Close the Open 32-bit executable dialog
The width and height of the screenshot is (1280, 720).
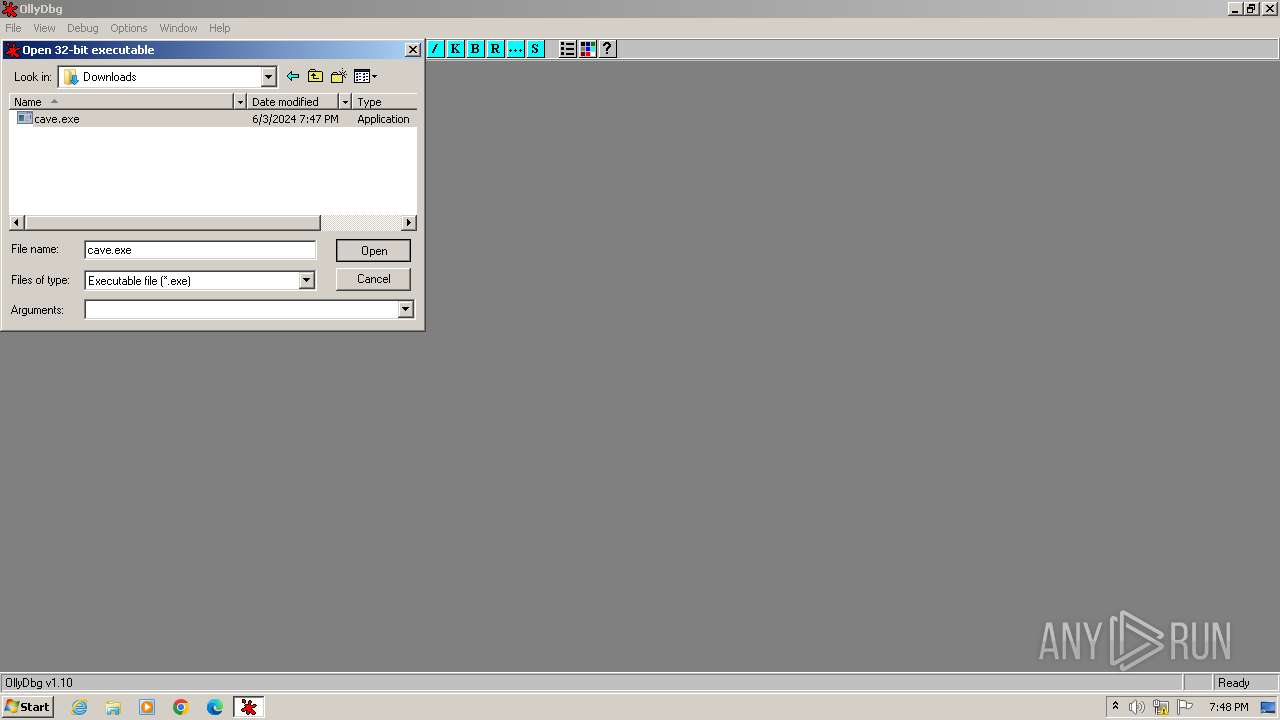412,50
